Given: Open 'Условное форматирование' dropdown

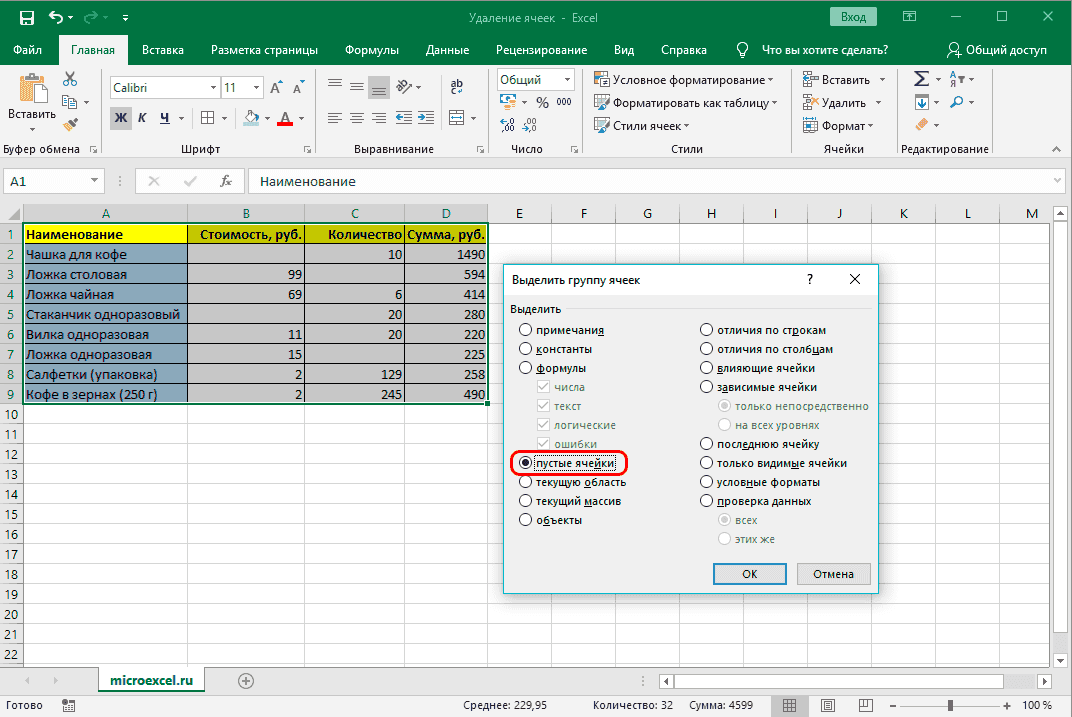Looking at the screenshot, I should pos(684,80).
